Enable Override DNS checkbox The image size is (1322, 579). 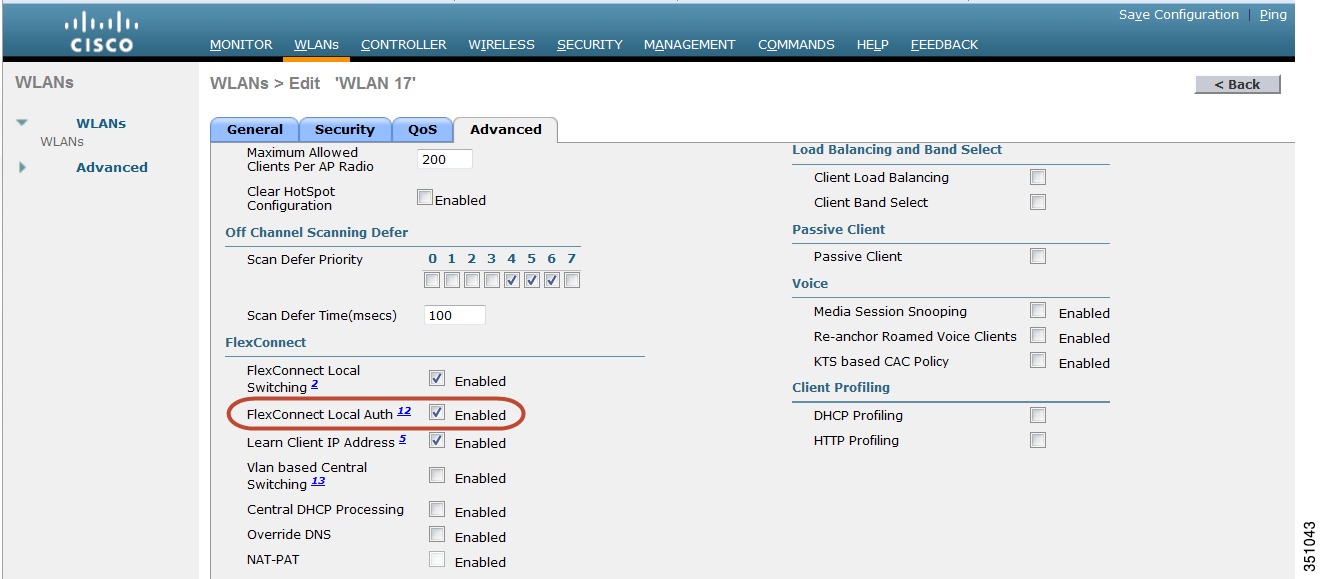(x=437, y=534)
